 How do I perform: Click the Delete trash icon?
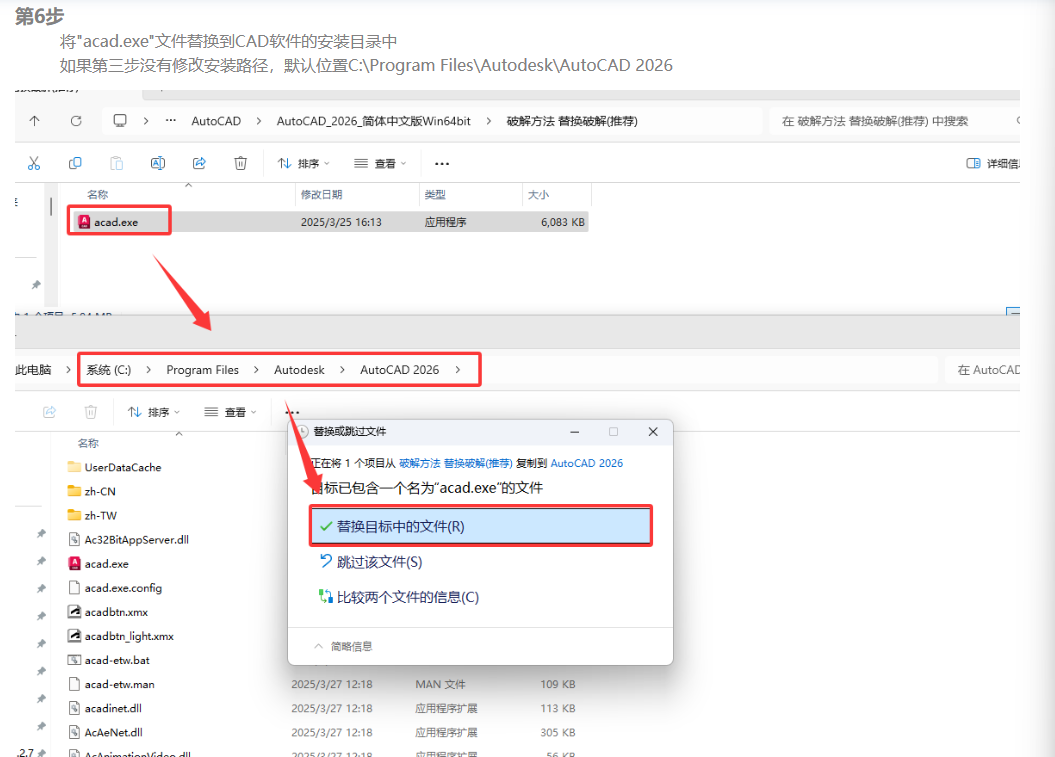pos(239,162)
